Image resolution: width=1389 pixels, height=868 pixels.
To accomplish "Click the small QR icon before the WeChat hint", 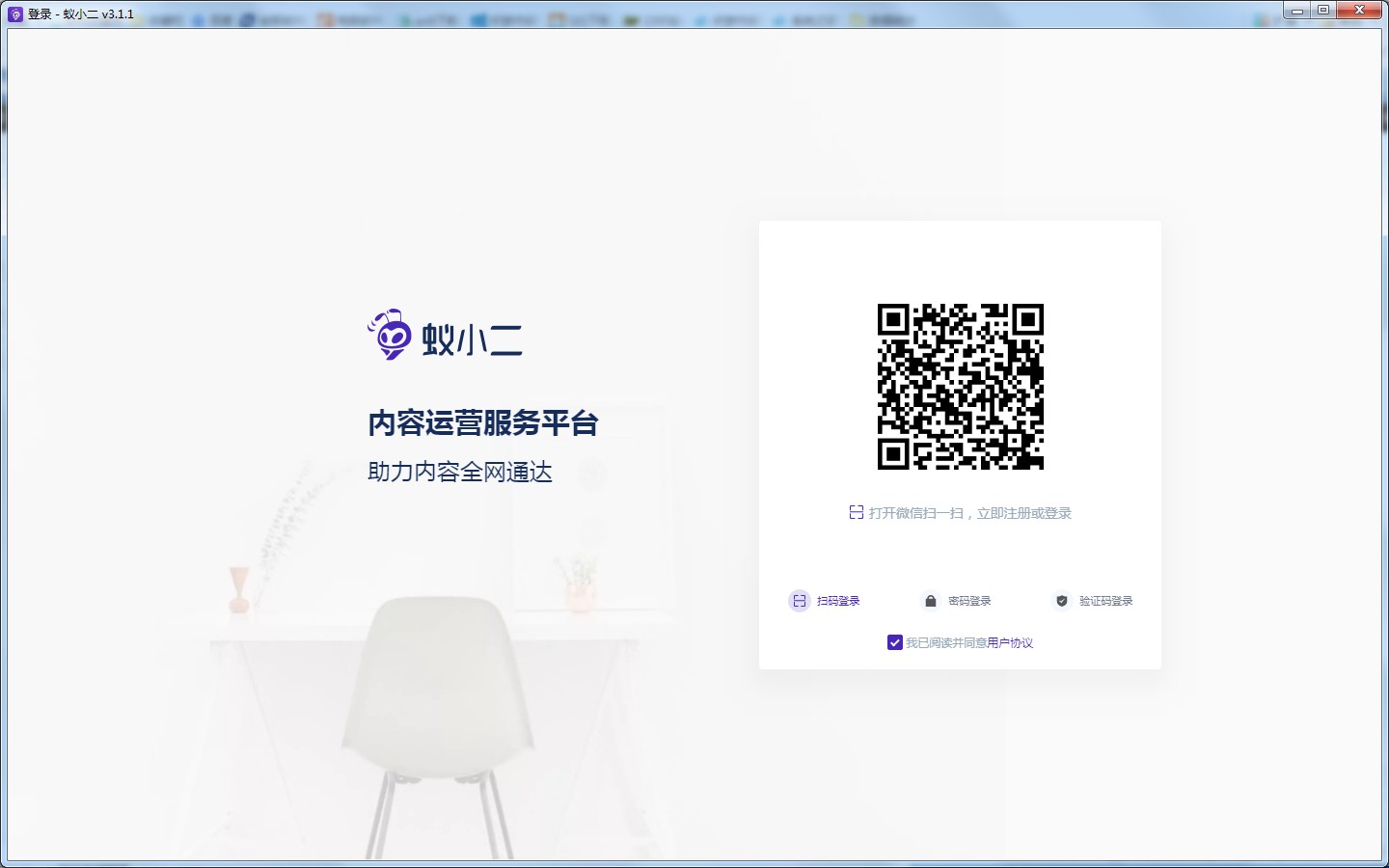I will tap(856, 512).
